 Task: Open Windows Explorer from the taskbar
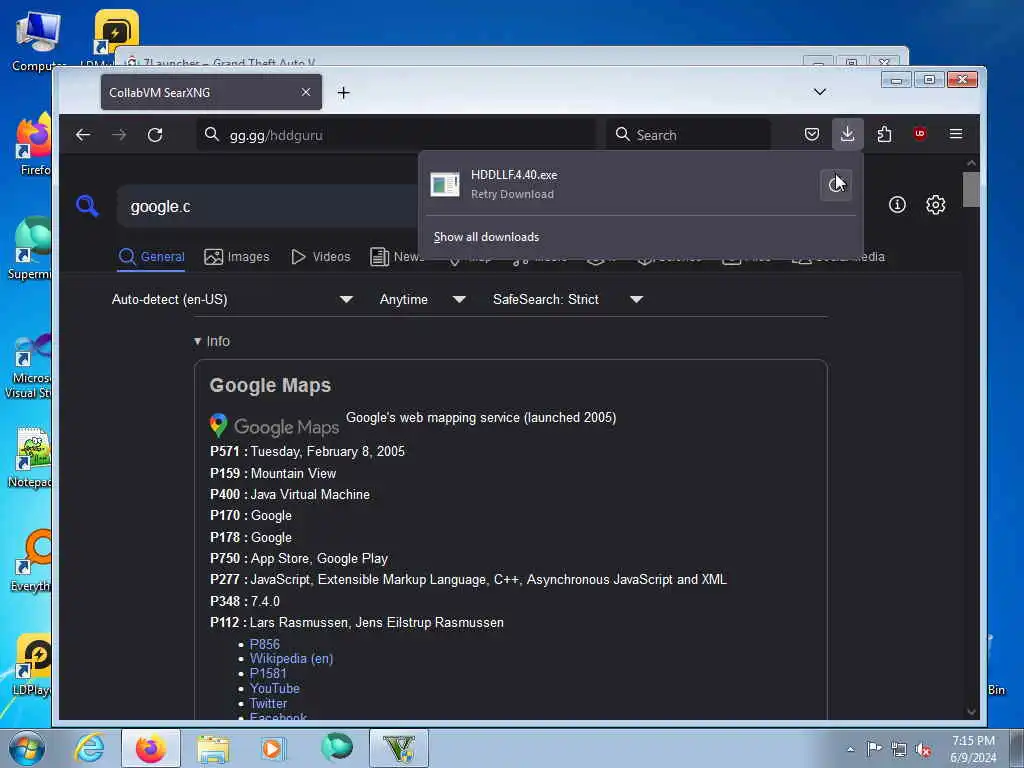(213, 748)
